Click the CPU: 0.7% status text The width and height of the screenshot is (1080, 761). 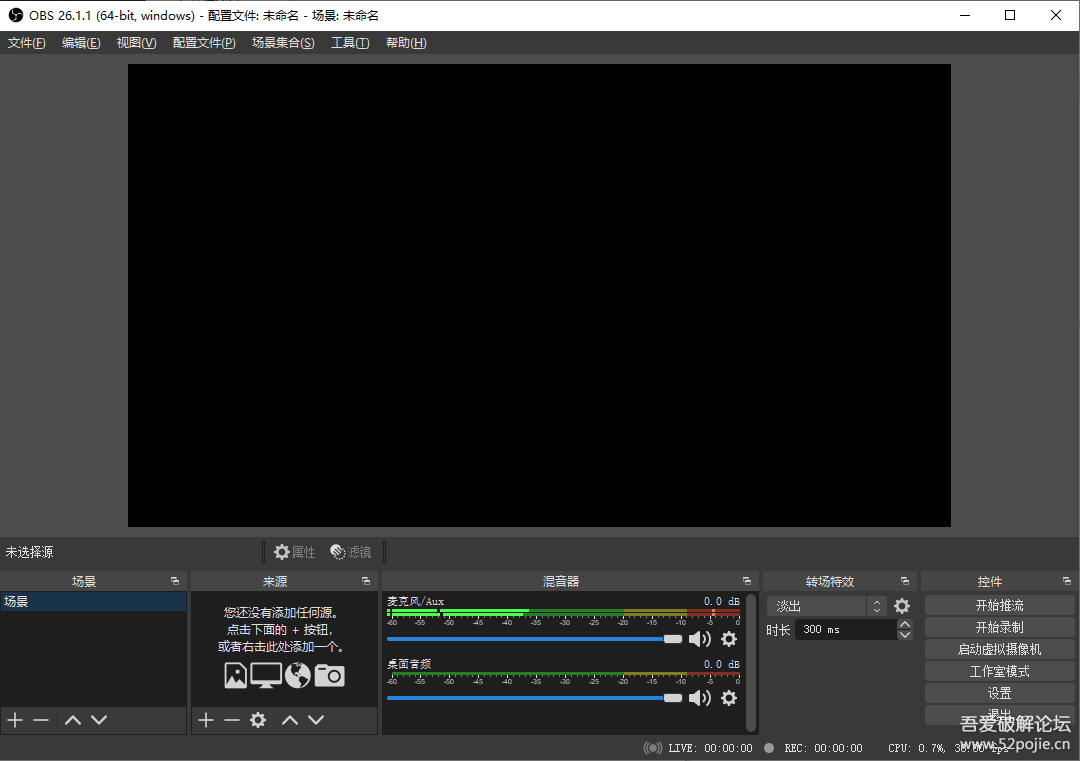[x=917, y=748]
